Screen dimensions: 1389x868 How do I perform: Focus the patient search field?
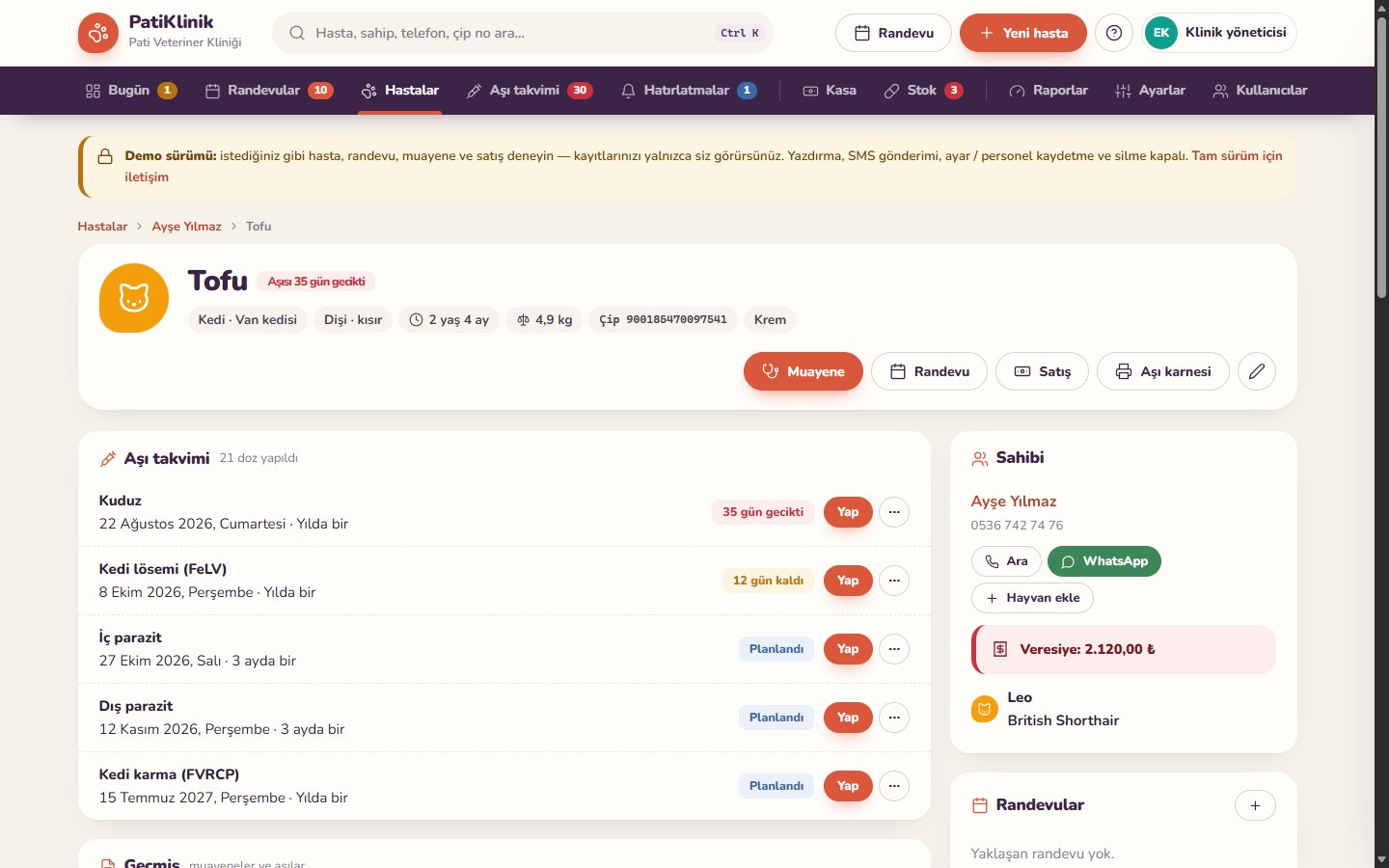point(523,33)
